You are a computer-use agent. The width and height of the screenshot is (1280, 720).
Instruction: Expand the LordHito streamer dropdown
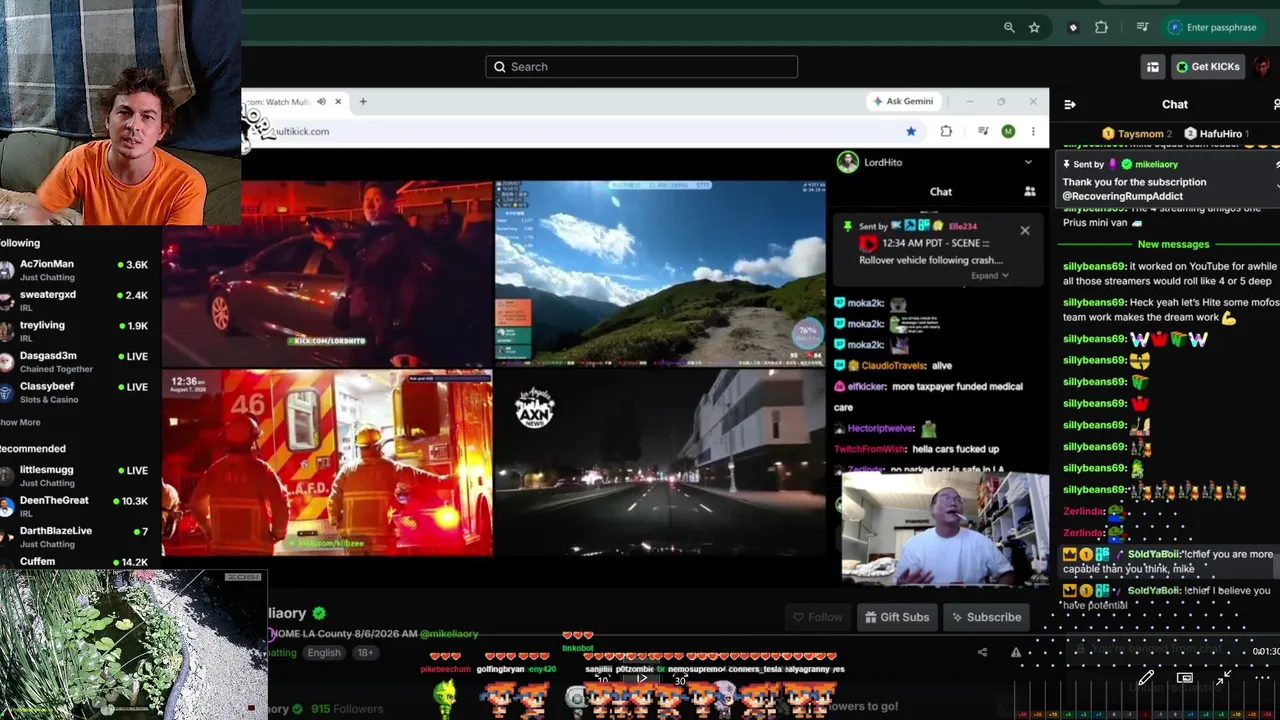1028,162
